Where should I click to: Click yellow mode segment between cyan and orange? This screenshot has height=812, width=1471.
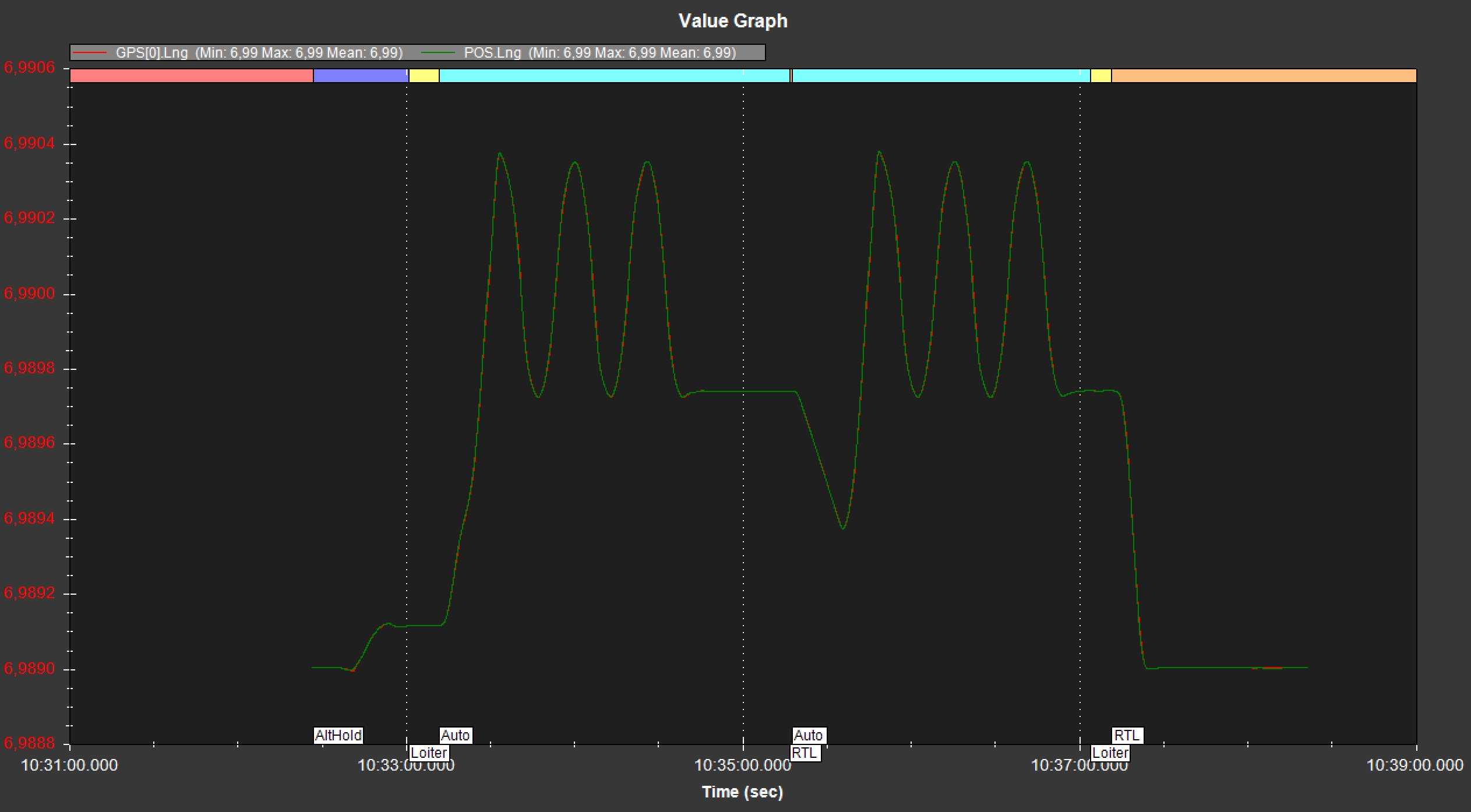point(1100,76)
